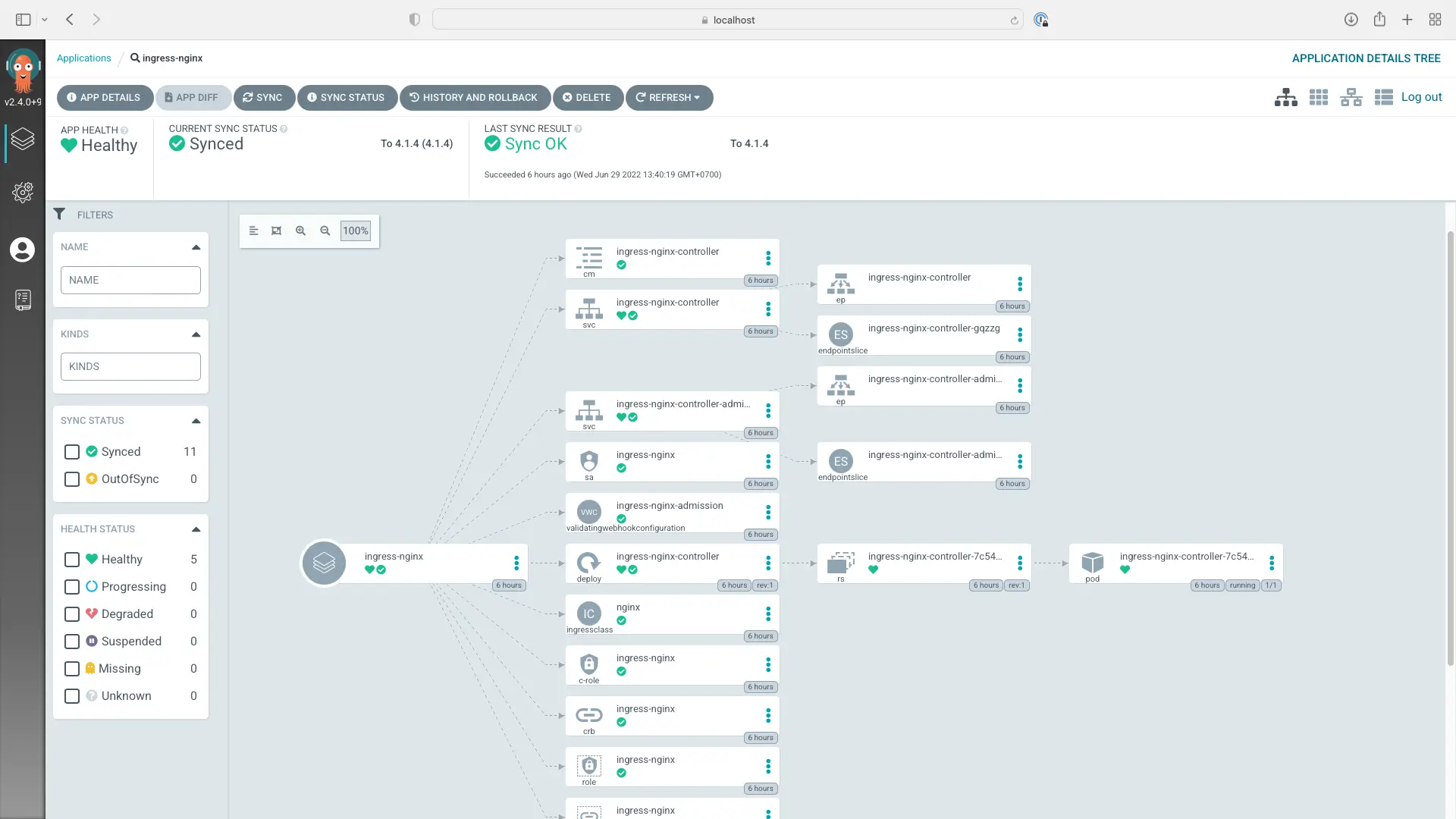Image resolution: width=1456 pixels, height=819 pixels.
Task: Click the Safari downloads icon
Action: click(x=1351, y=20)
